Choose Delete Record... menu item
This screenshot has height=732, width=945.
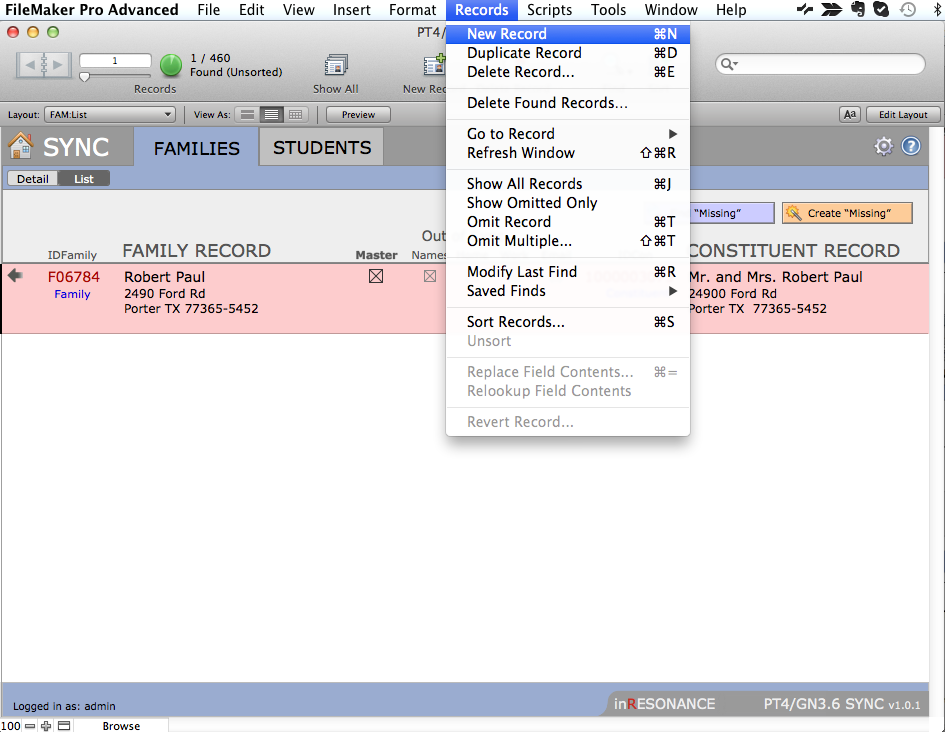pos(568,72)
